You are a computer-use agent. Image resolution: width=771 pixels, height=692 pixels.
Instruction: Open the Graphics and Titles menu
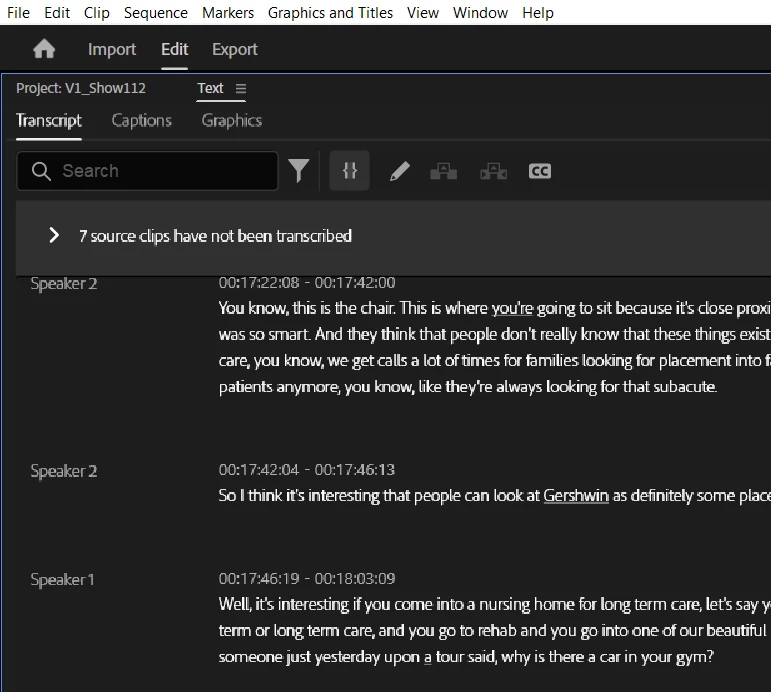coord(330,12)
